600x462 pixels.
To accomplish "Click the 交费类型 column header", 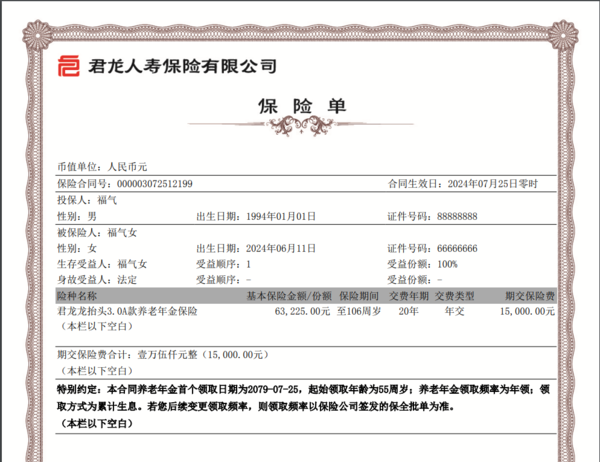I will point(454,296).
